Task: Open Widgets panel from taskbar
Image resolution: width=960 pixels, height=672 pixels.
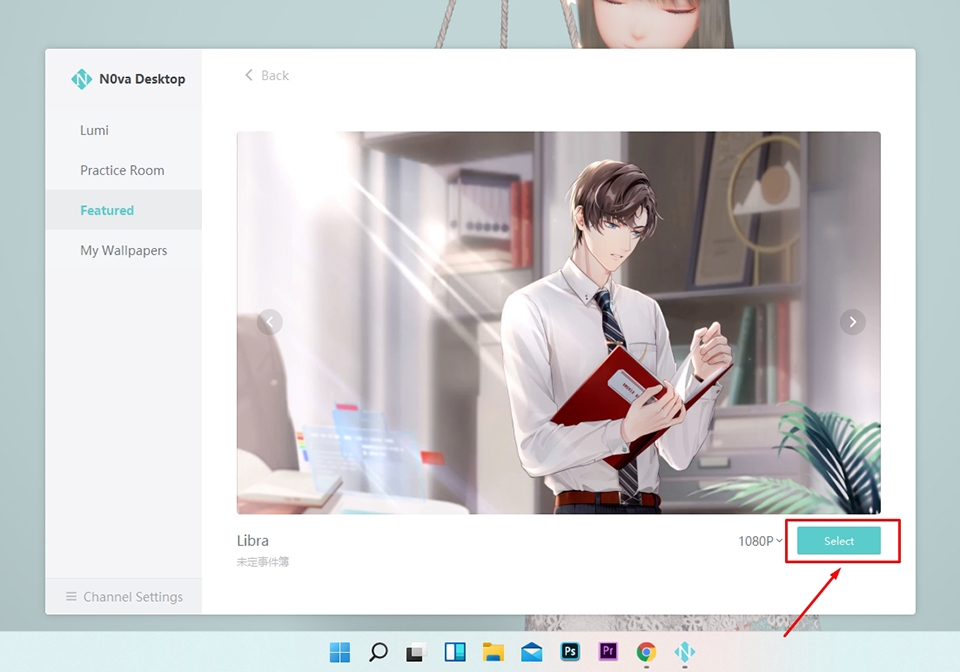Action: 455,652
